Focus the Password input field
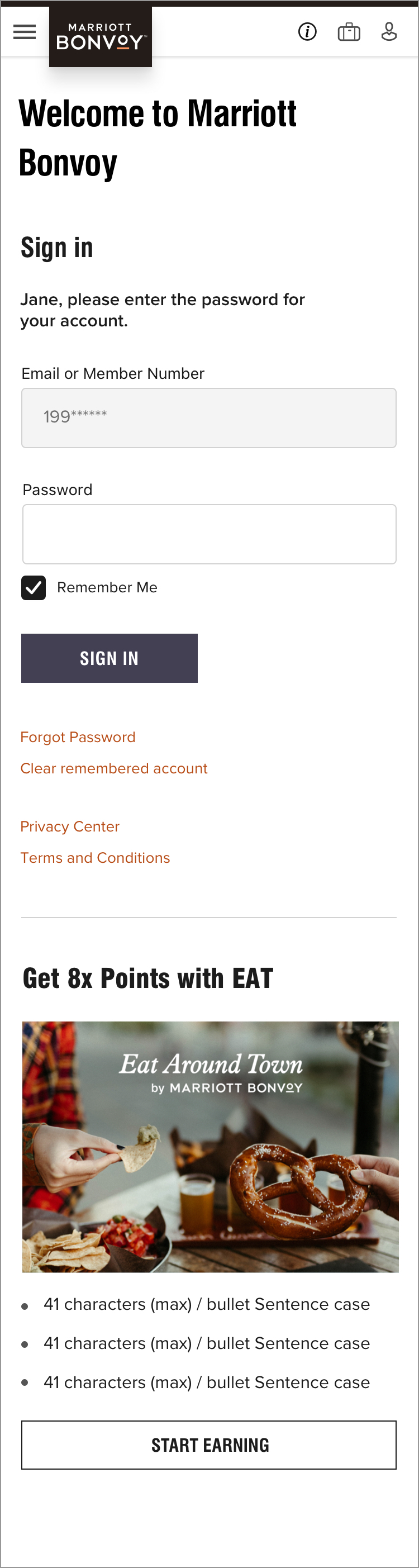This screenshot has height=1568, width=419. (208, 534)
